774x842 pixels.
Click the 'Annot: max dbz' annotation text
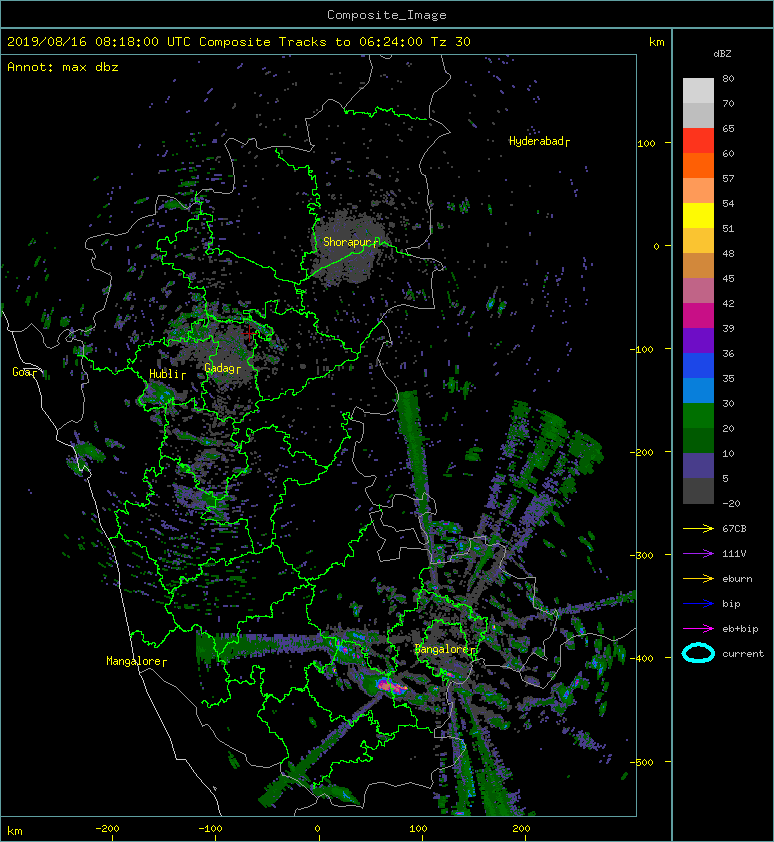(x=63, y=67)
